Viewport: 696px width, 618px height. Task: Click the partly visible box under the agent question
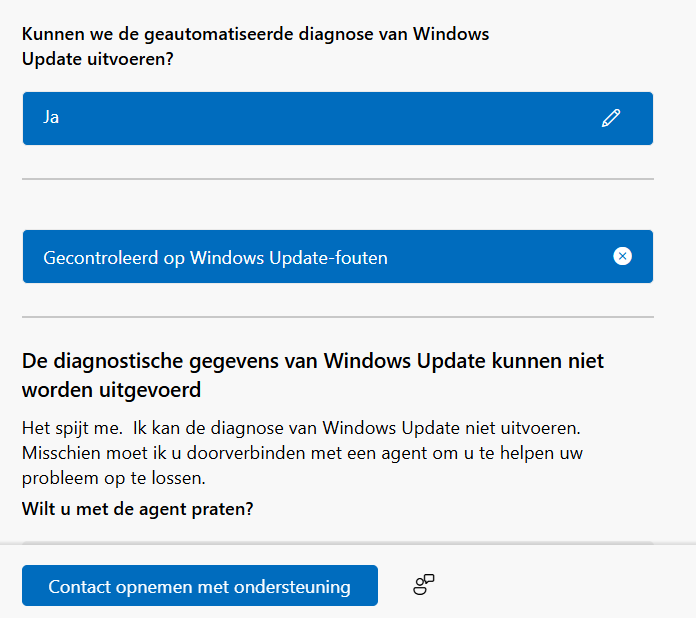point(337,543)
